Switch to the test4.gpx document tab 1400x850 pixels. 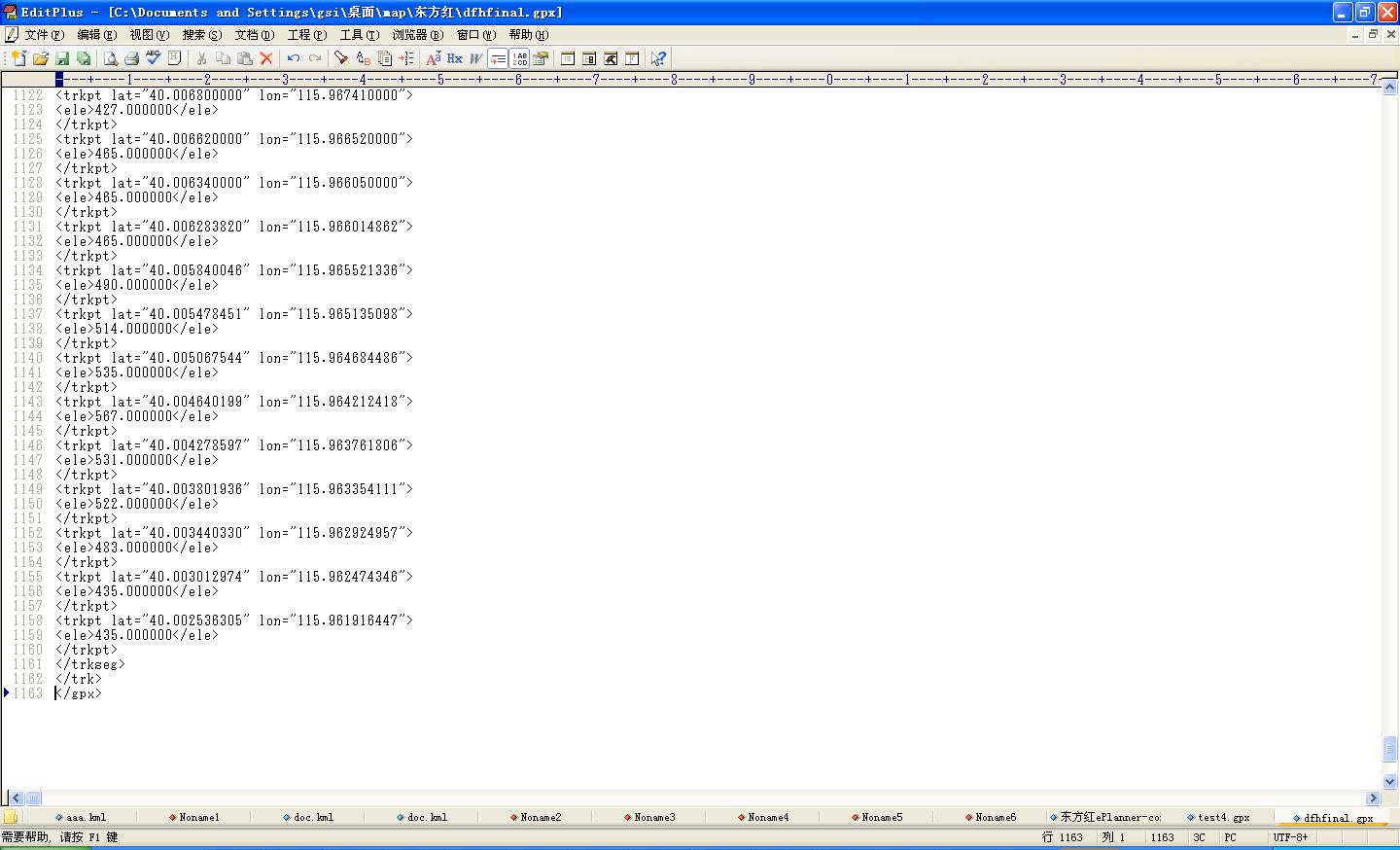tap(1222, 817)
